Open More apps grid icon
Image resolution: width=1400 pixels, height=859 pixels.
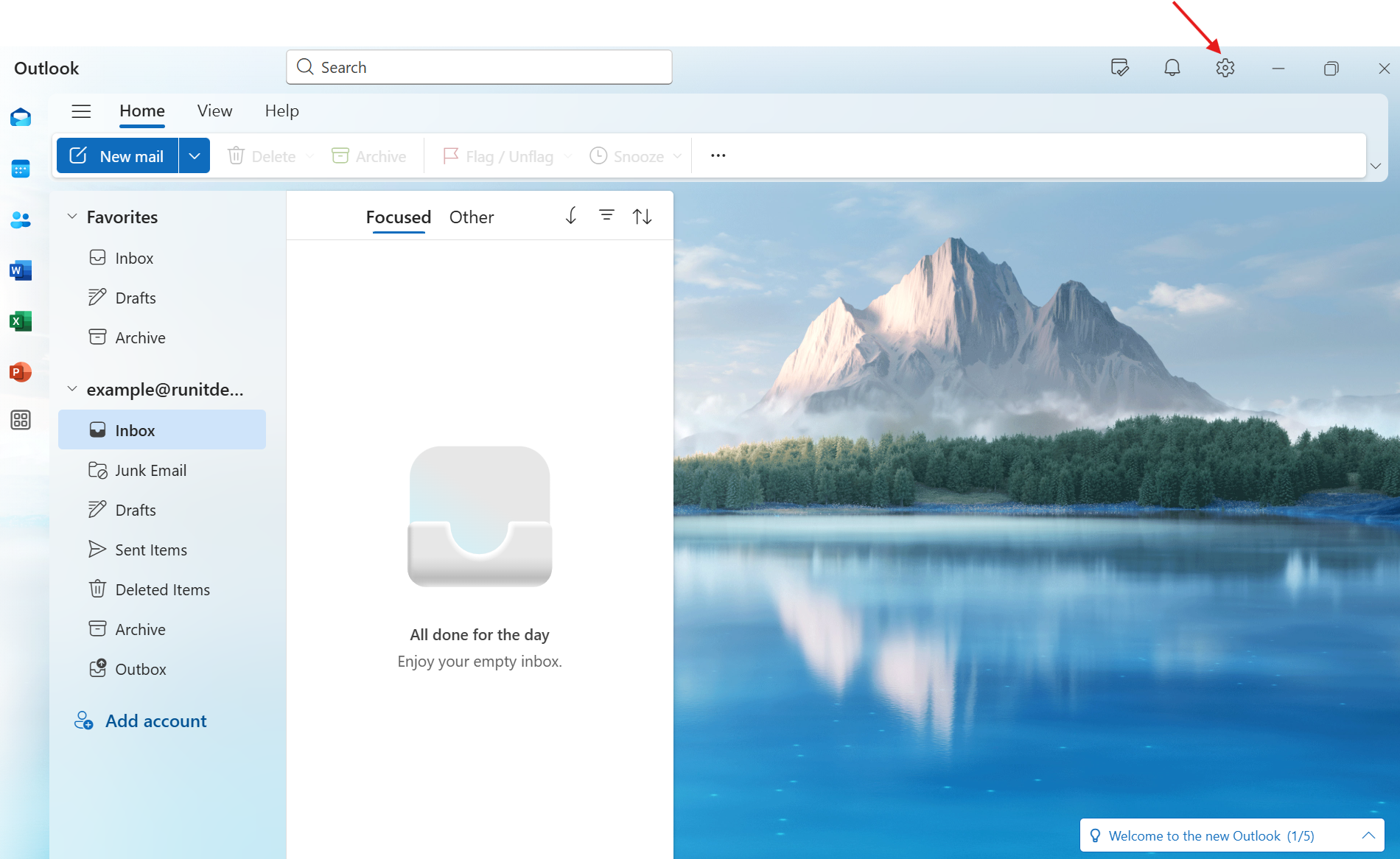pyautogui.click(x=21, y=420)
